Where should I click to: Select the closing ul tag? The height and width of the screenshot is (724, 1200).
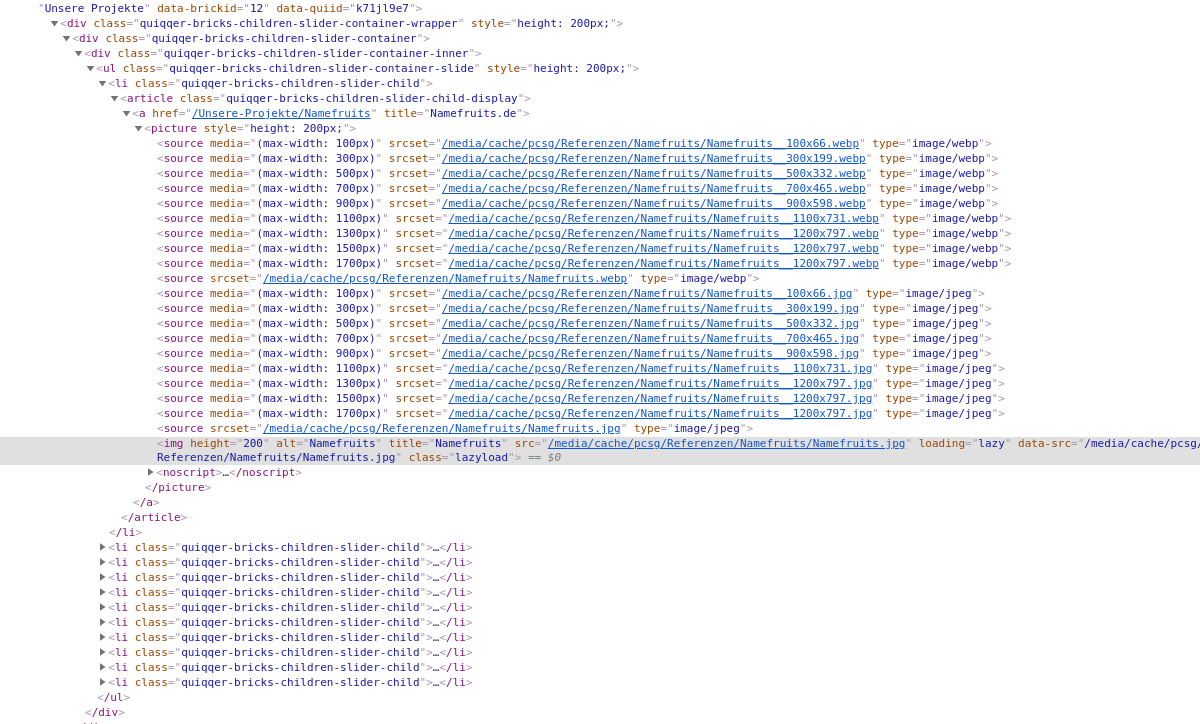(113, 698)
